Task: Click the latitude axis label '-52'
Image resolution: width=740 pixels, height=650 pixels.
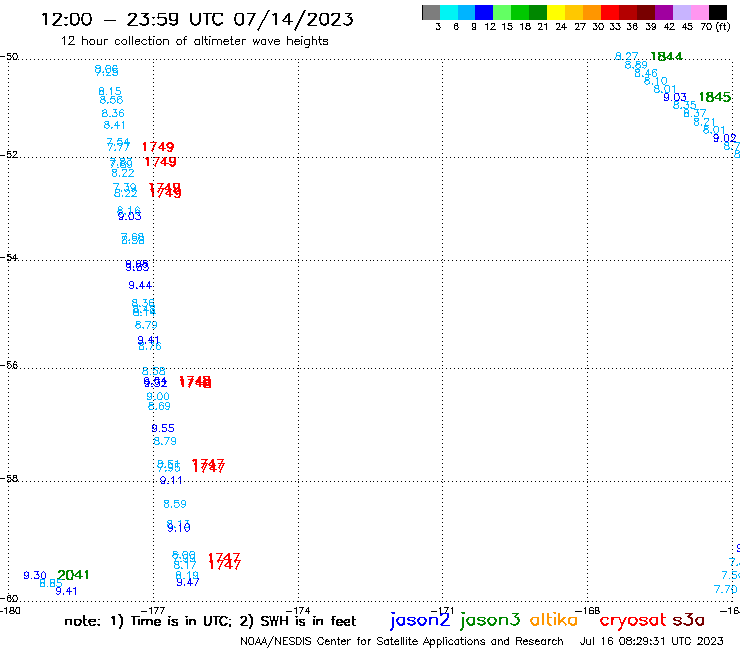Action: [x=9, y=154]
